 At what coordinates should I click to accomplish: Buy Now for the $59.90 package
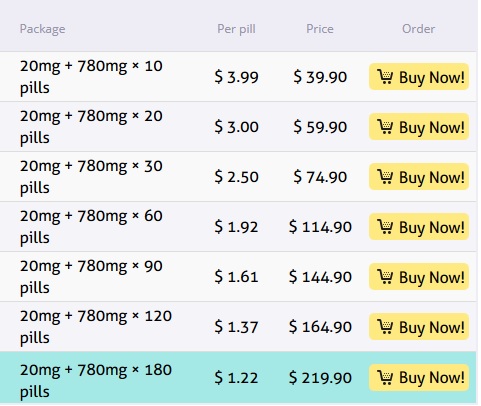tap(419, 127)
